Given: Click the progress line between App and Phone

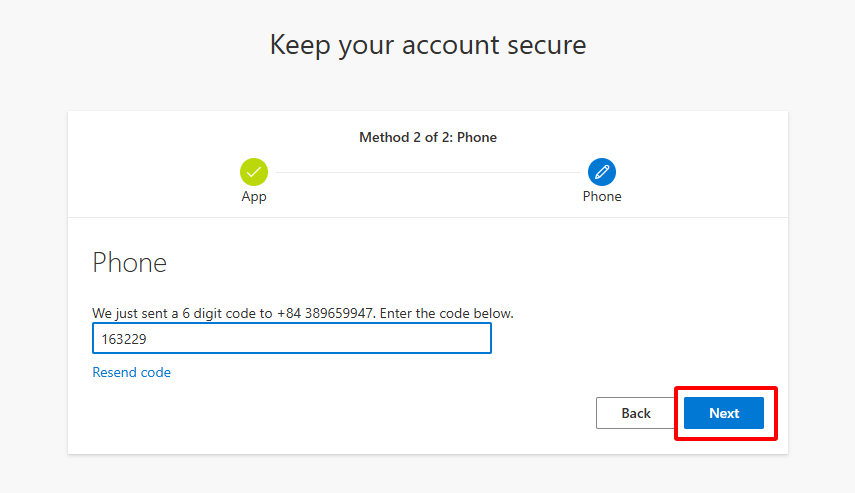Looking at the screenshot, I should tap(428, 172).
